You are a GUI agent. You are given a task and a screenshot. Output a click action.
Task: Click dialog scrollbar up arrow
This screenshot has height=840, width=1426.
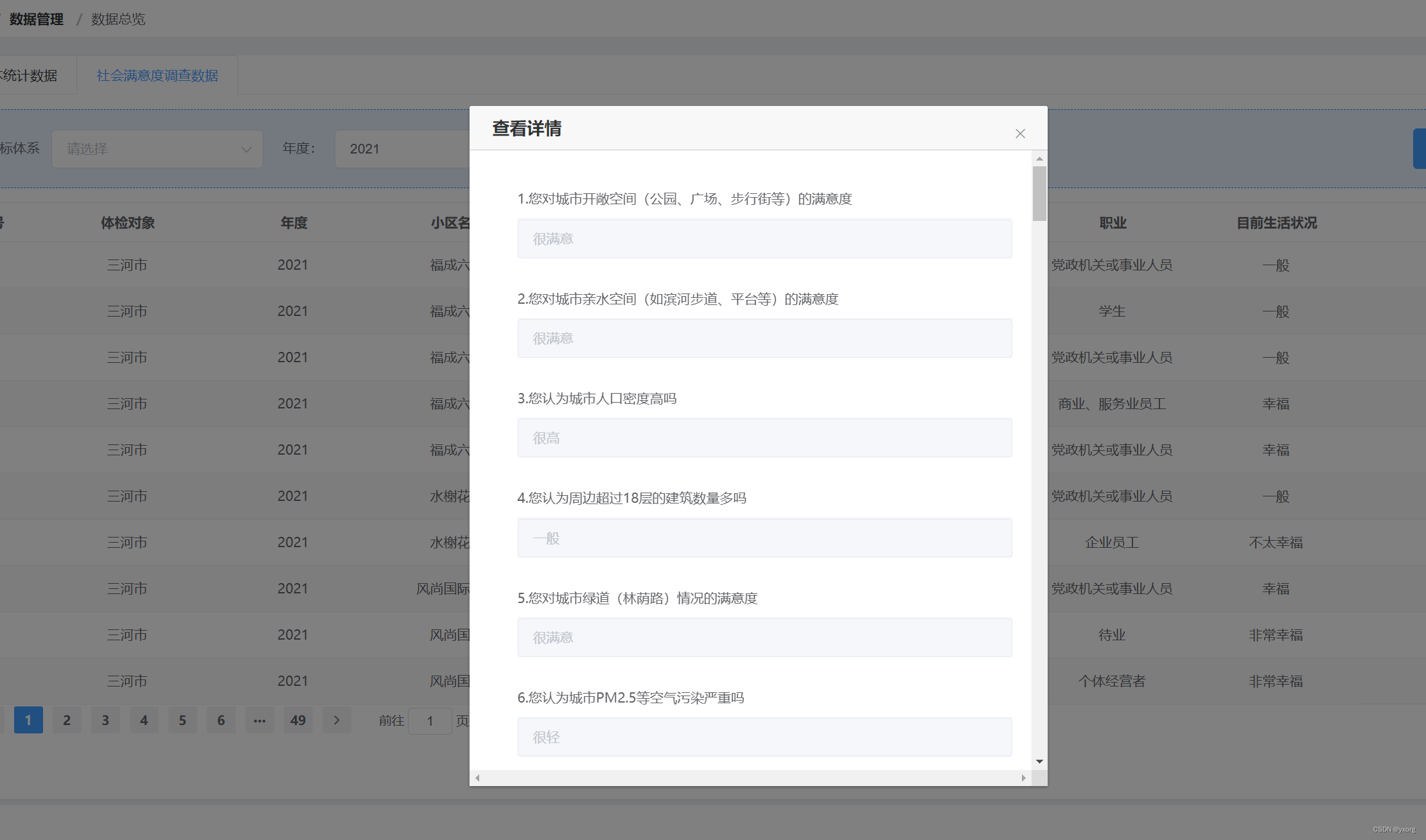1039,159
